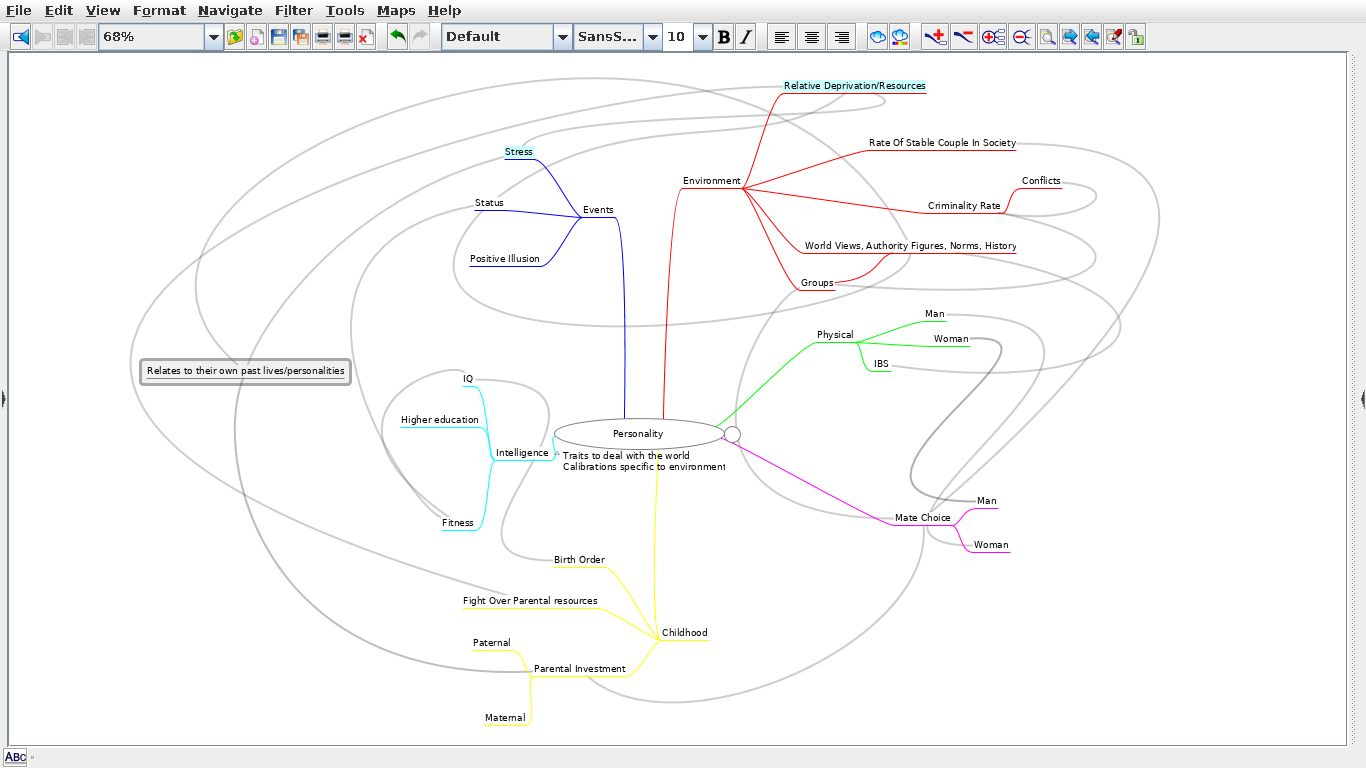The height and width of the screenshot is (768, 1366).
Task: Align node text right
Action: pos(842,37)
